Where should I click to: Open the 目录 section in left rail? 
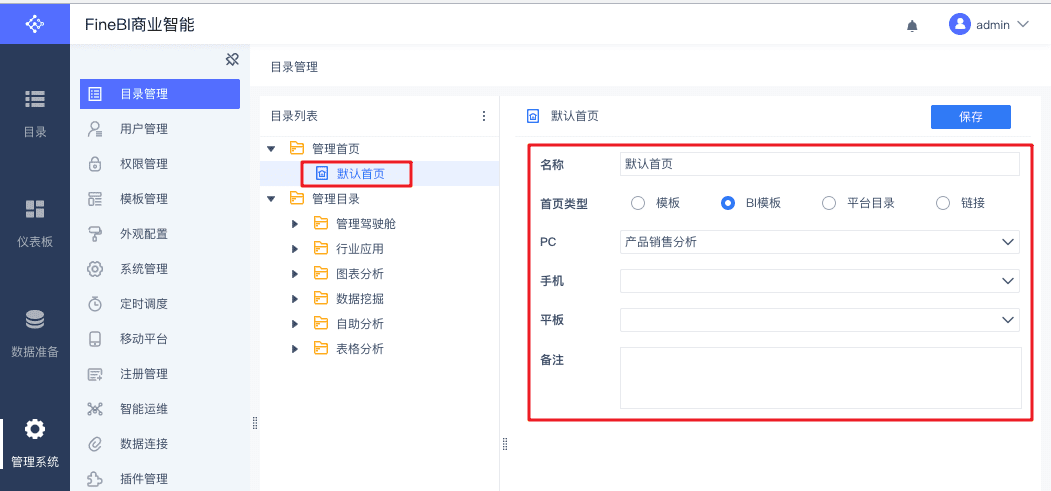point(35,111)
